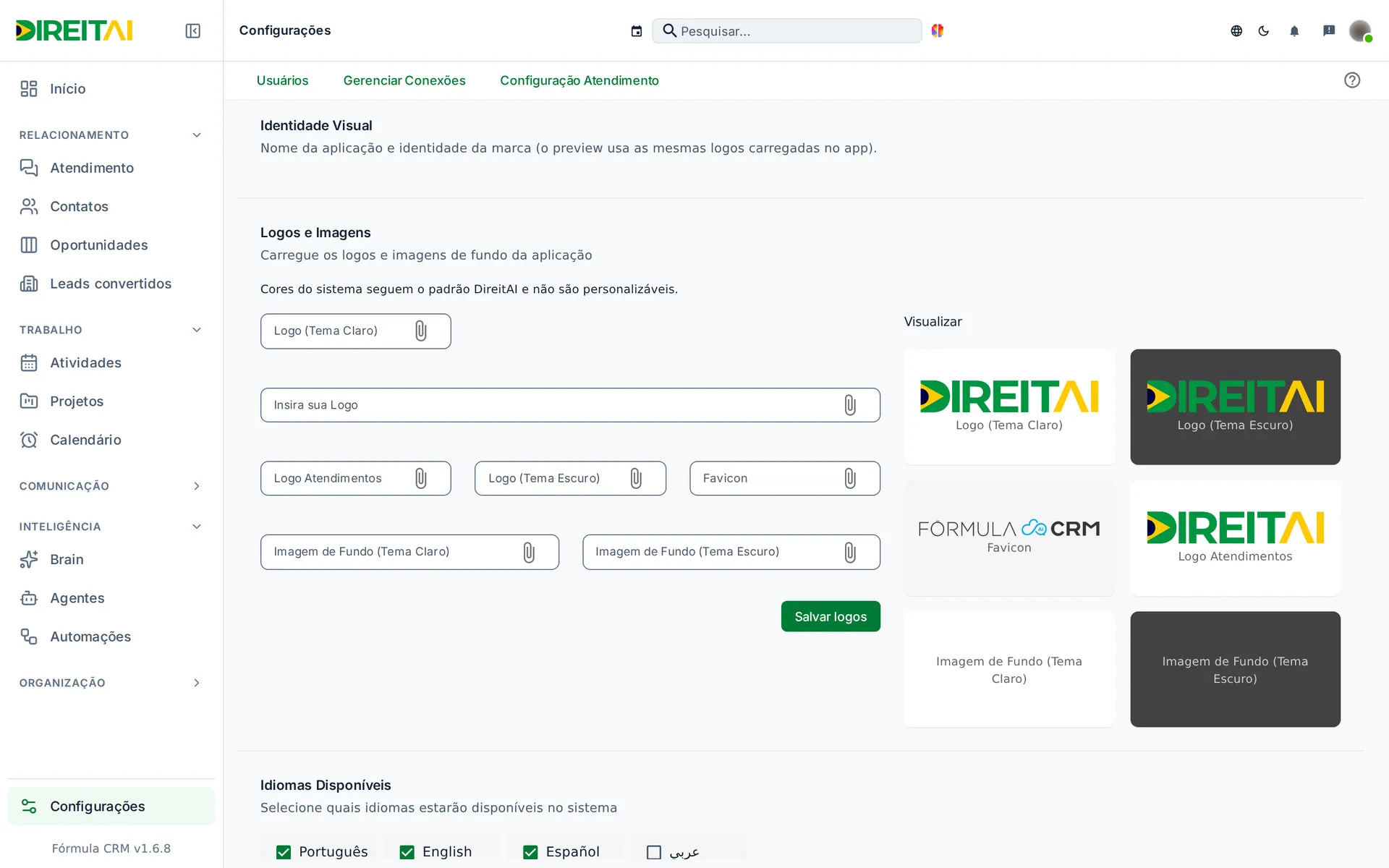This screenshot has height=868, width=1389.
Task: Open Oportunidades in sidebar
Action: 111,245
